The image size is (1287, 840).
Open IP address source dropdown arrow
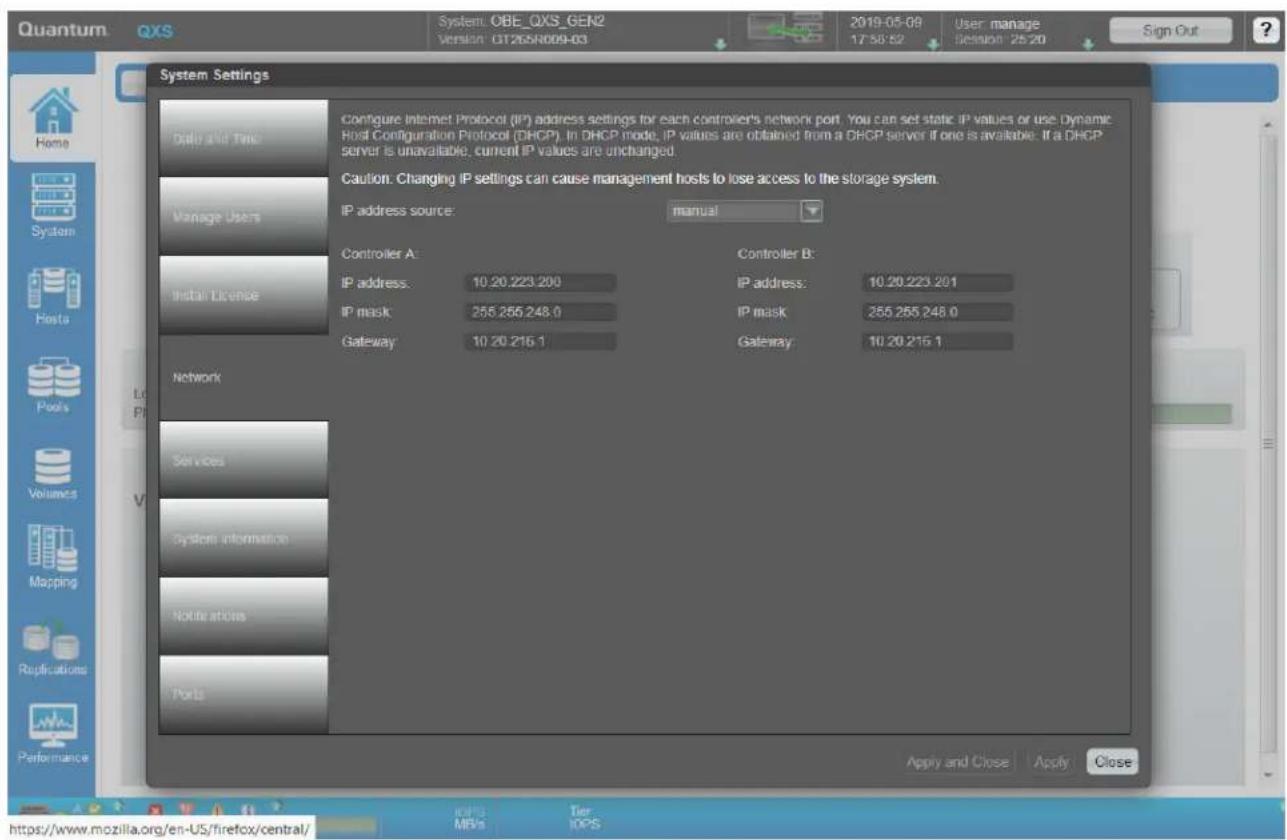[812, 211]
